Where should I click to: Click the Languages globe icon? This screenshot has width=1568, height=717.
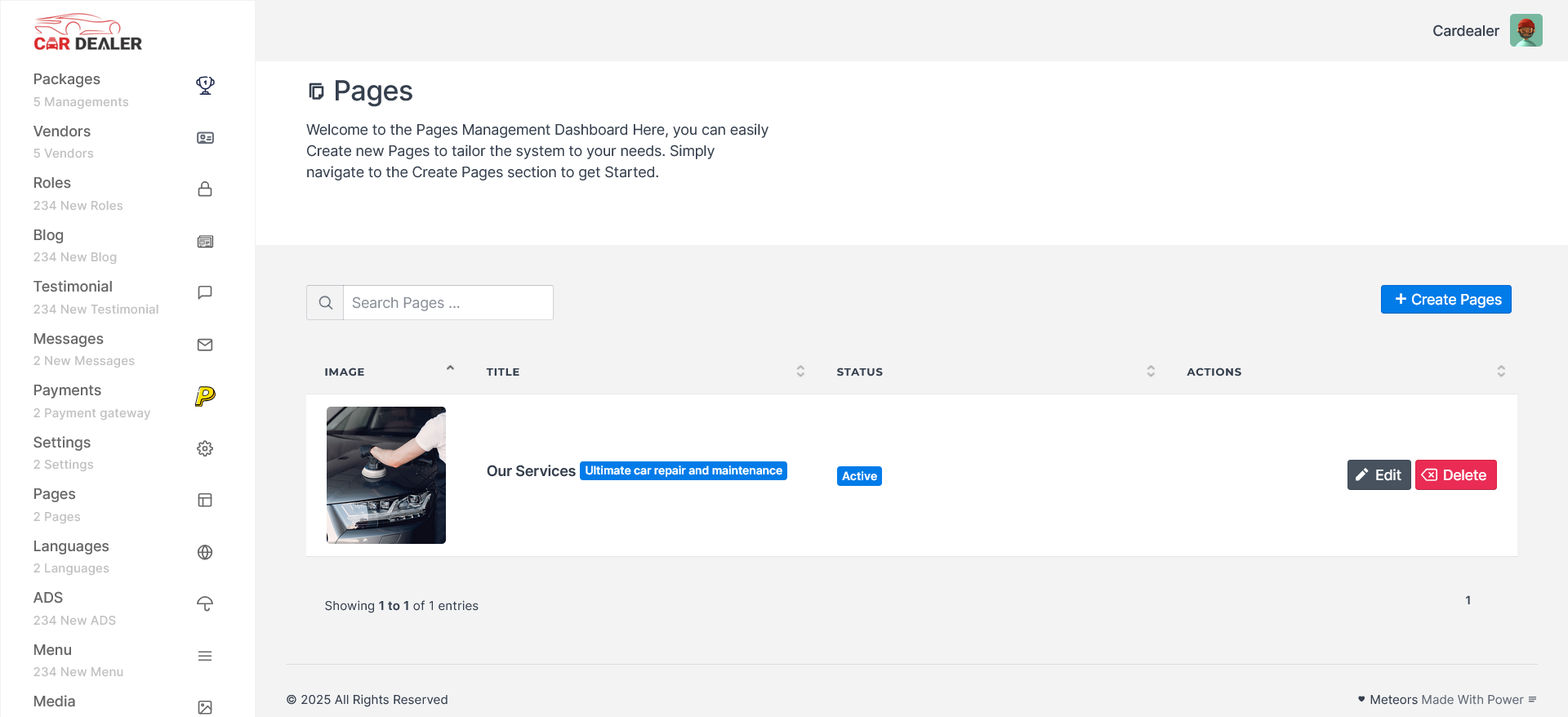coord(205,552)
